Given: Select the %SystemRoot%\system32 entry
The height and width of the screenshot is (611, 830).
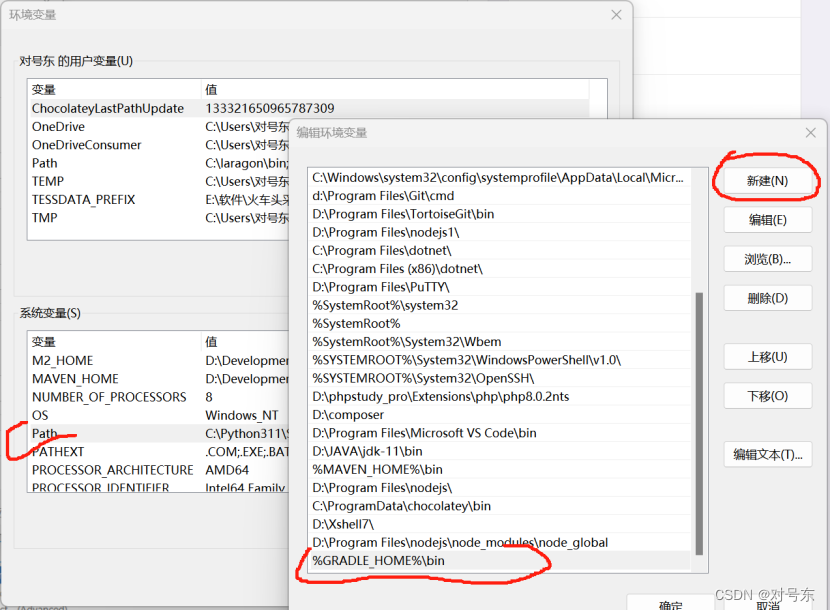Looking at the screenshot, I should coord(499,306).
